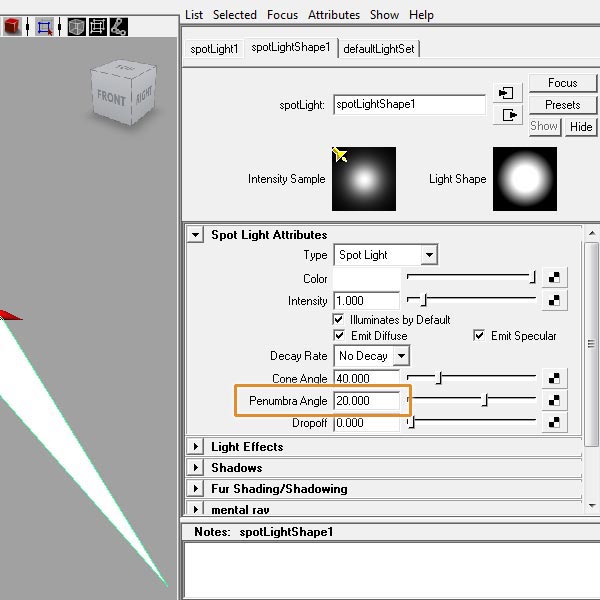Click the input connection arrow icon
600x600 pixels.
(x=507, y=93)
